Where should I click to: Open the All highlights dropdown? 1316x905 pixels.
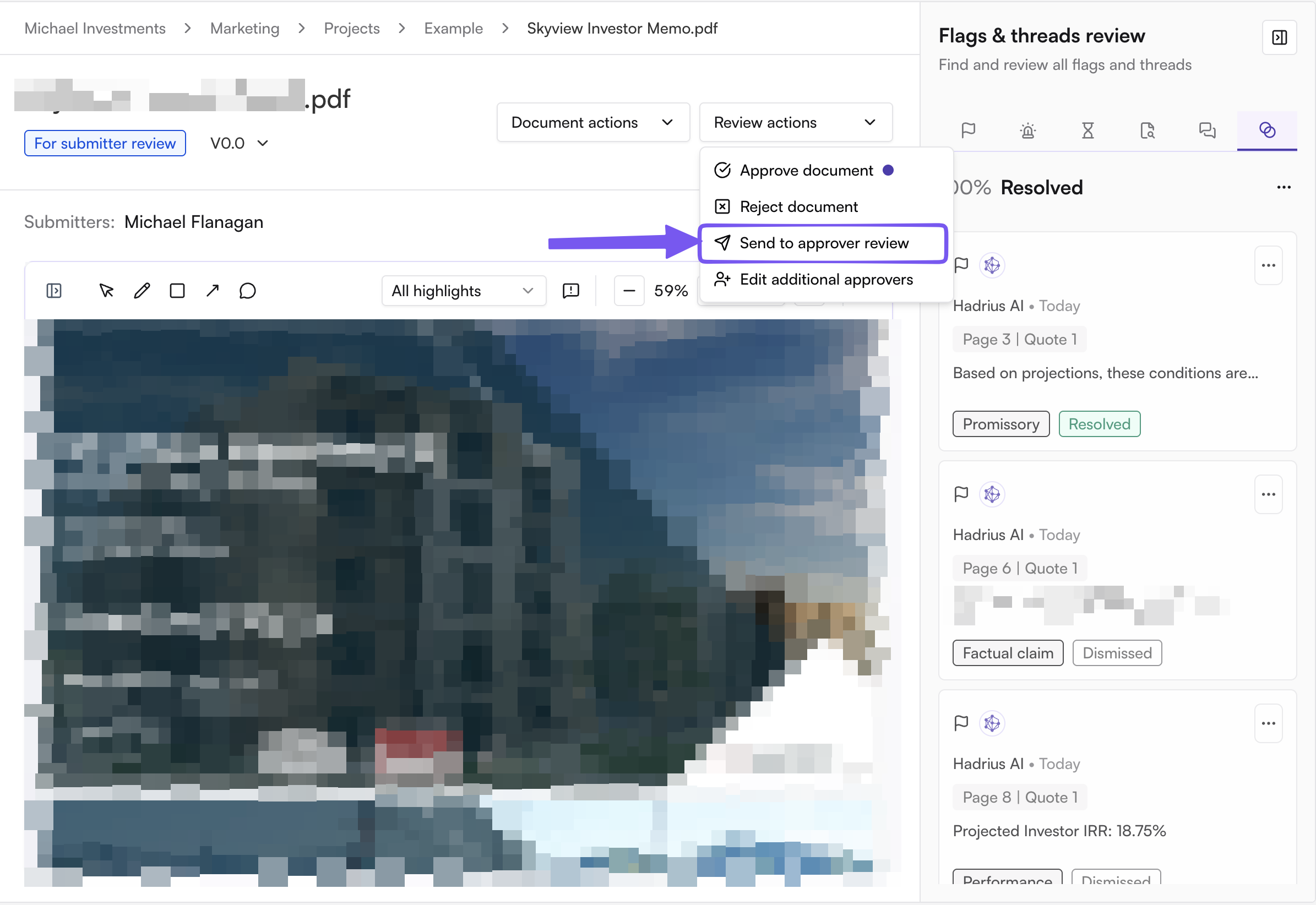click(x=464, y=291)
